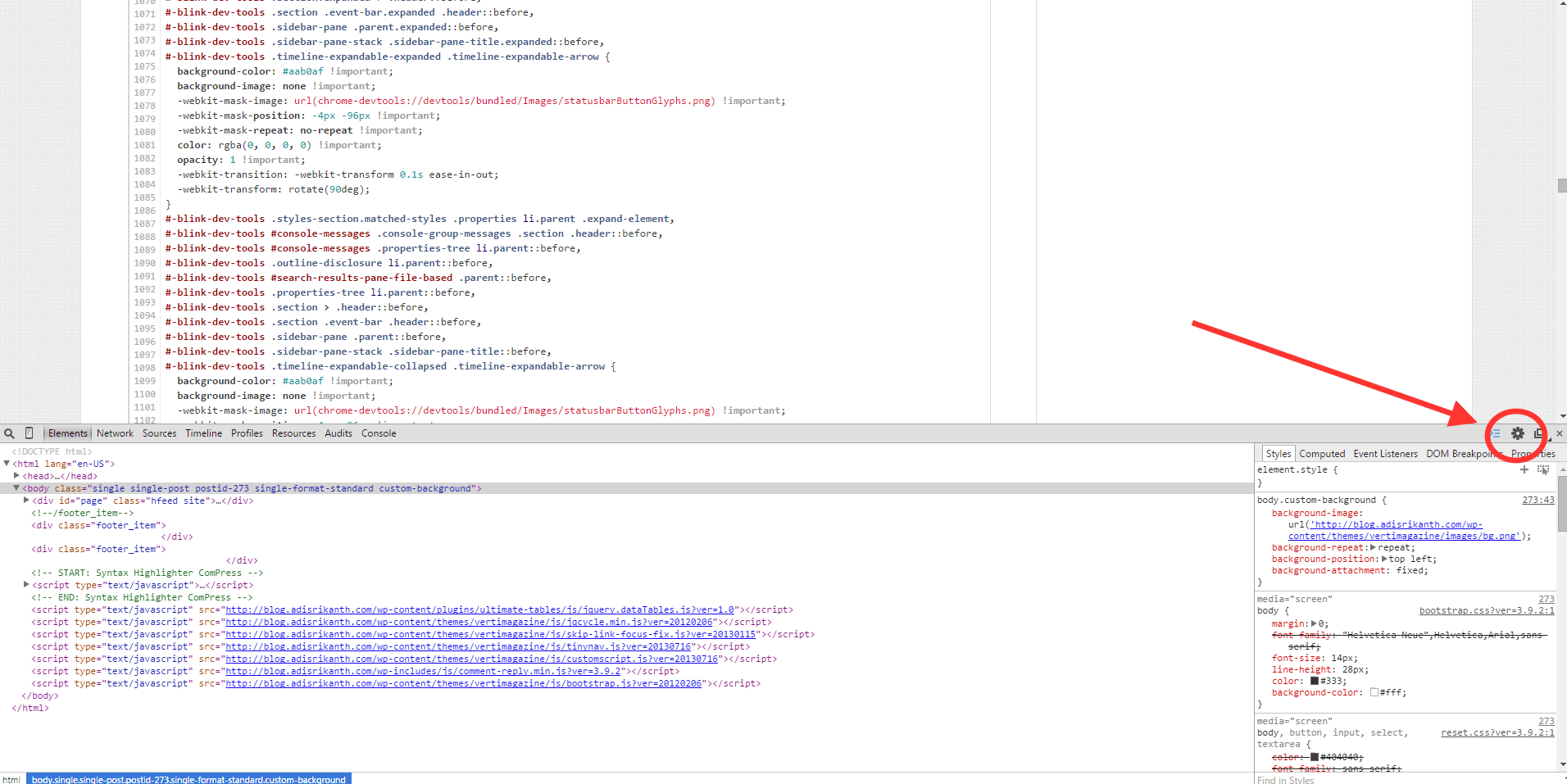Click the undock DevTools window icon
This screenshot has width=1567, height=784.
point(1539,433)
